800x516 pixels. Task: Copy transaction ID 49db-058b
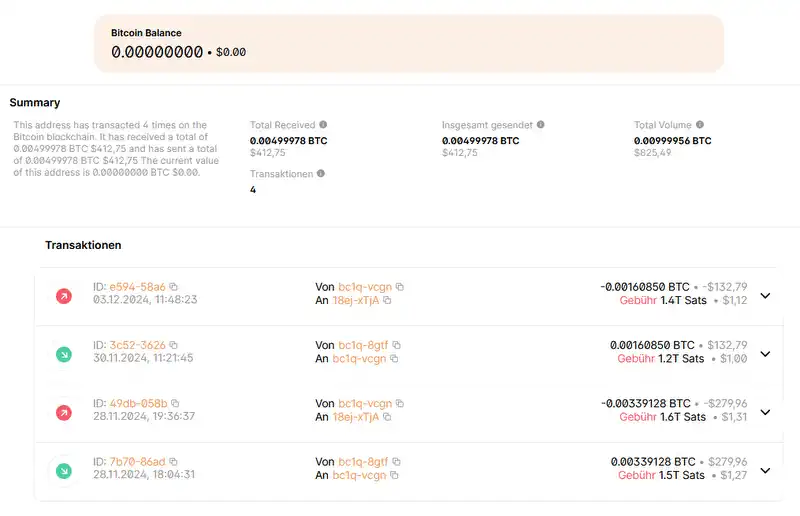(x=175, y=403)
